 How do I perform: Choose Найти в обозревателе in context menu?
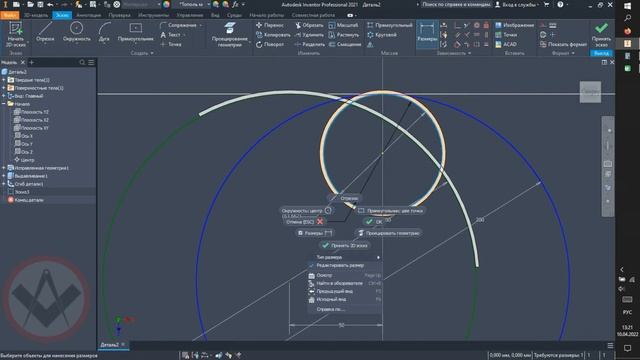tap(345, 283)
